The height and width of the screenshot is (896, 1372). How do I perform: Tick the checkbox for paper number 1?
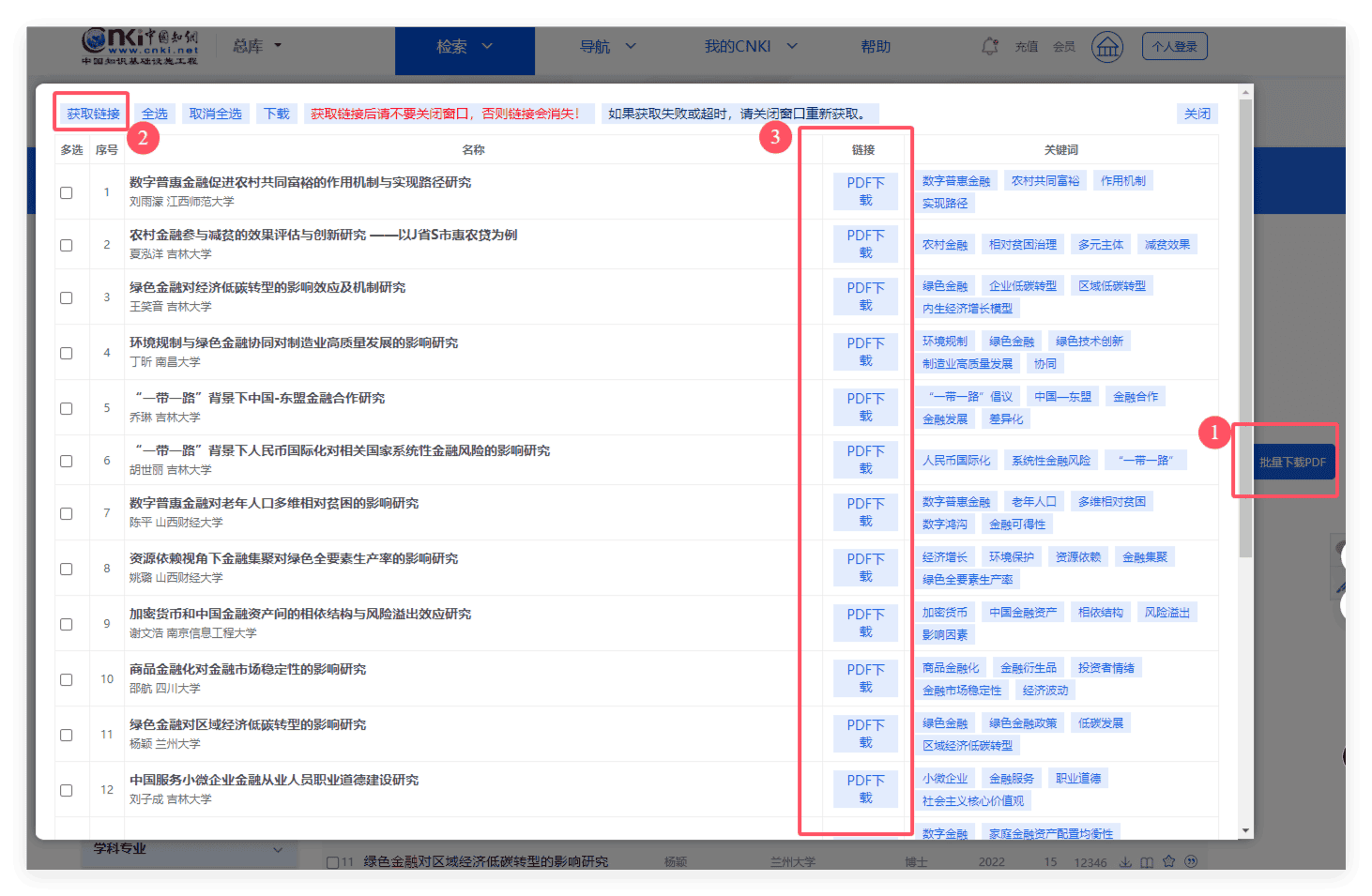point(67,192)
